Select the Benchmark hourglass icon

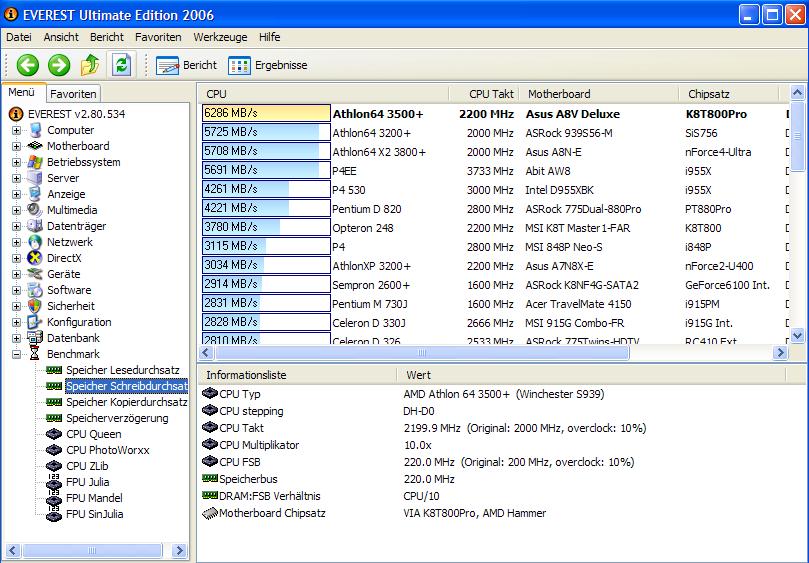(35, 354)
